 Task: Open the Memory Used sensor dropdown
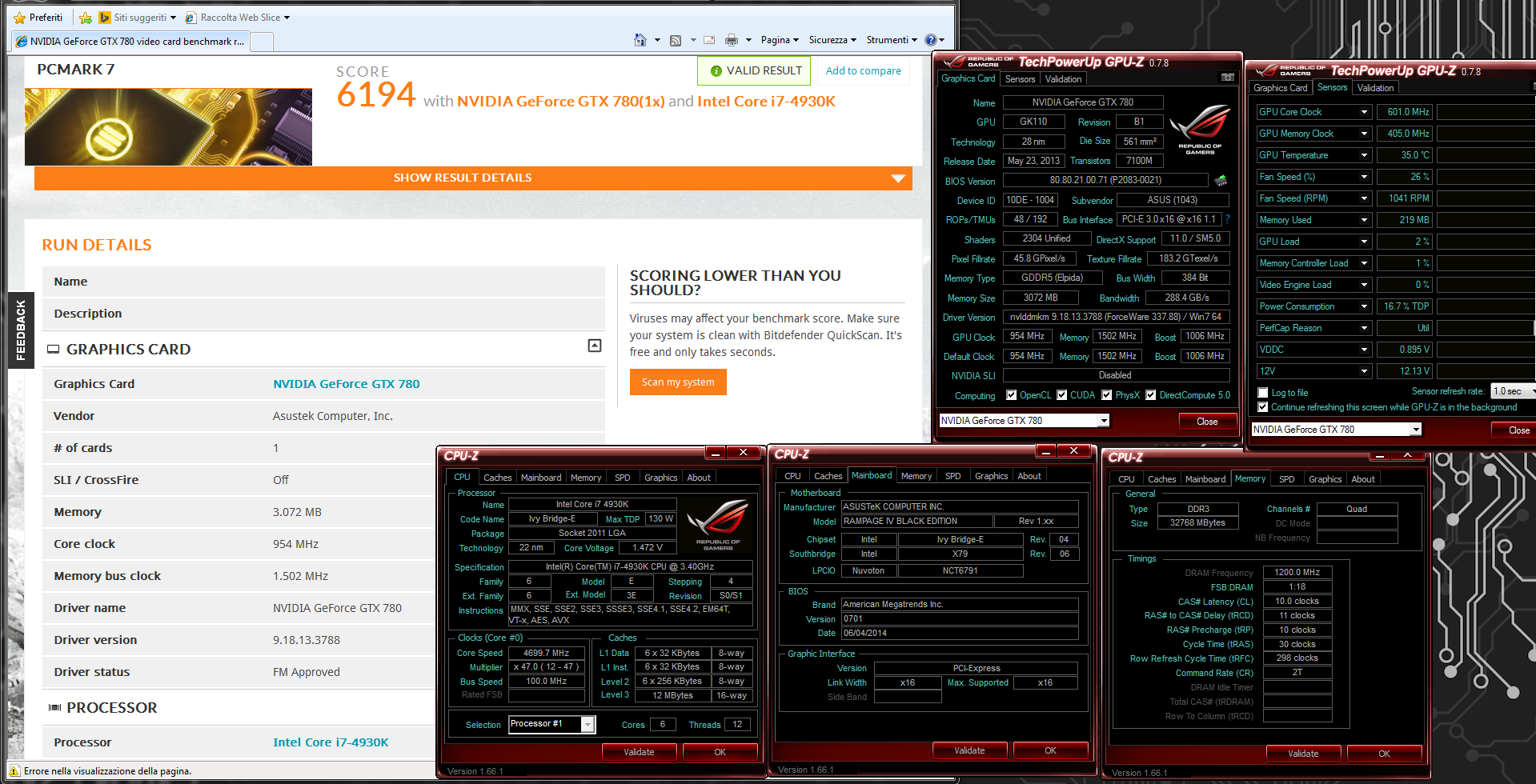pyautogui.click(x=1365, y=220)
